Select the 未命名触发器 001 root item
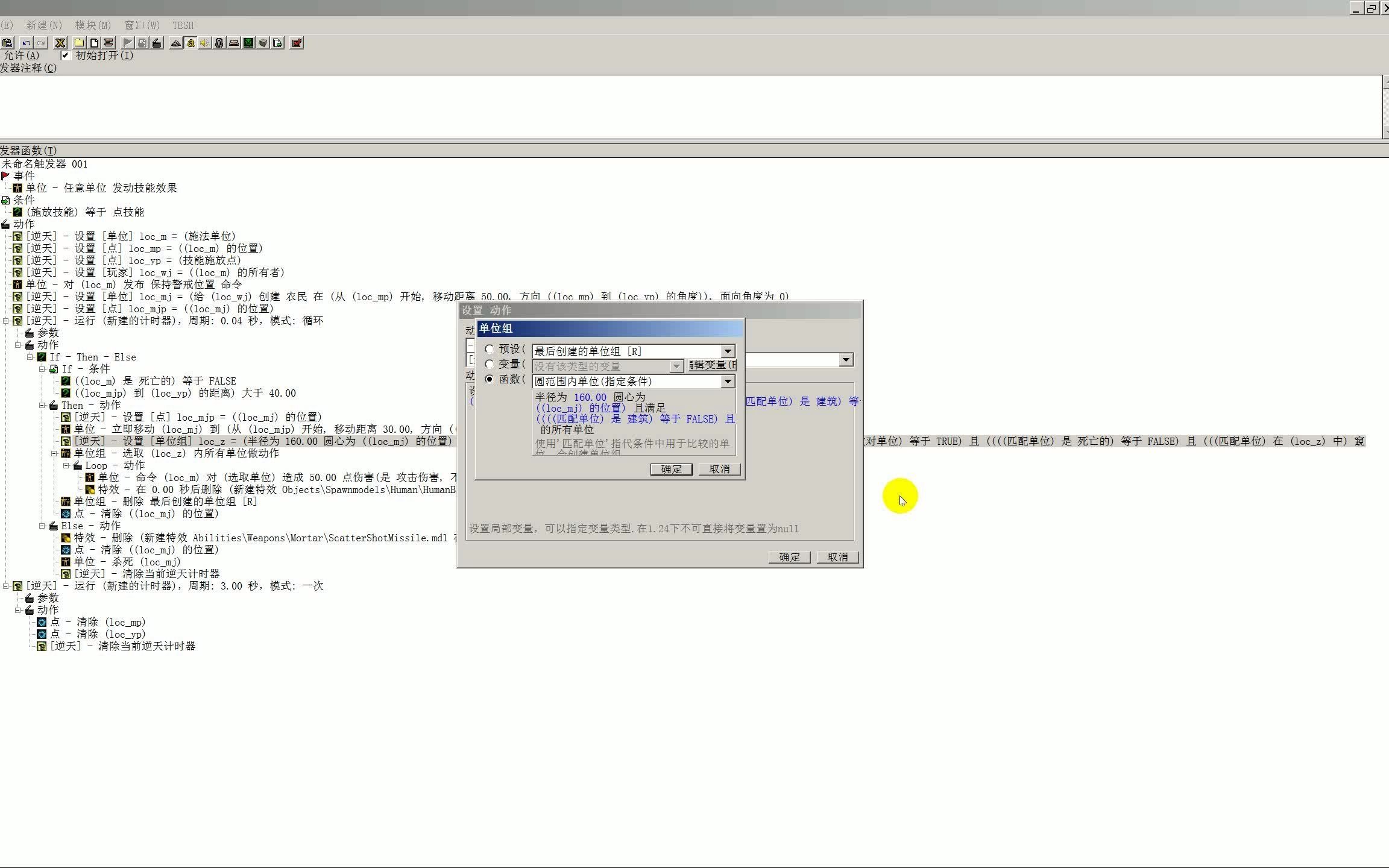 (x=44, y=164)
